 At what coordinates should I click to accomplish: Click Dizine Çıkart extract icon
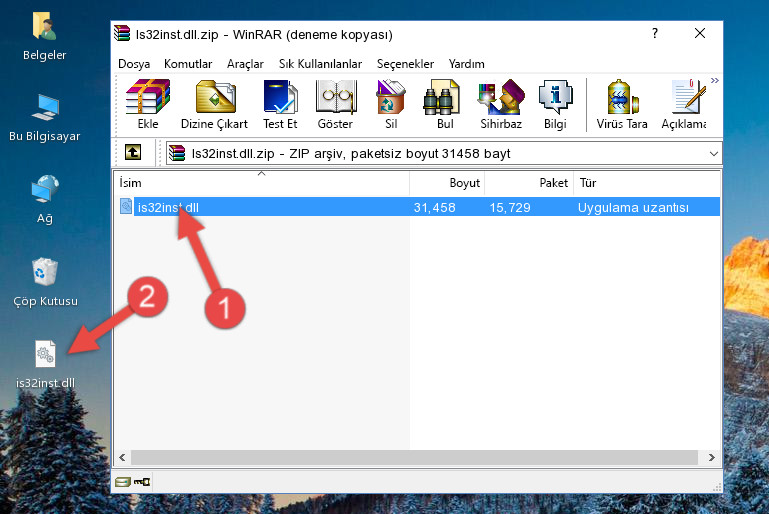tap(215, 104)
